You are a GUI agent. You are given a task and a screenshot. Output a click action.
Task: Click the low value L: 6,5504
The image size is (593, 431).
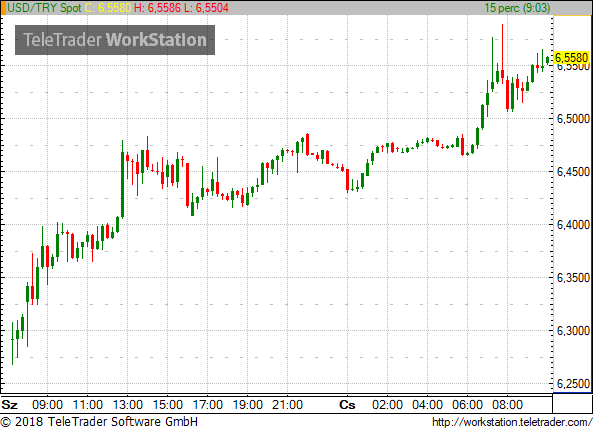(206, 8)
